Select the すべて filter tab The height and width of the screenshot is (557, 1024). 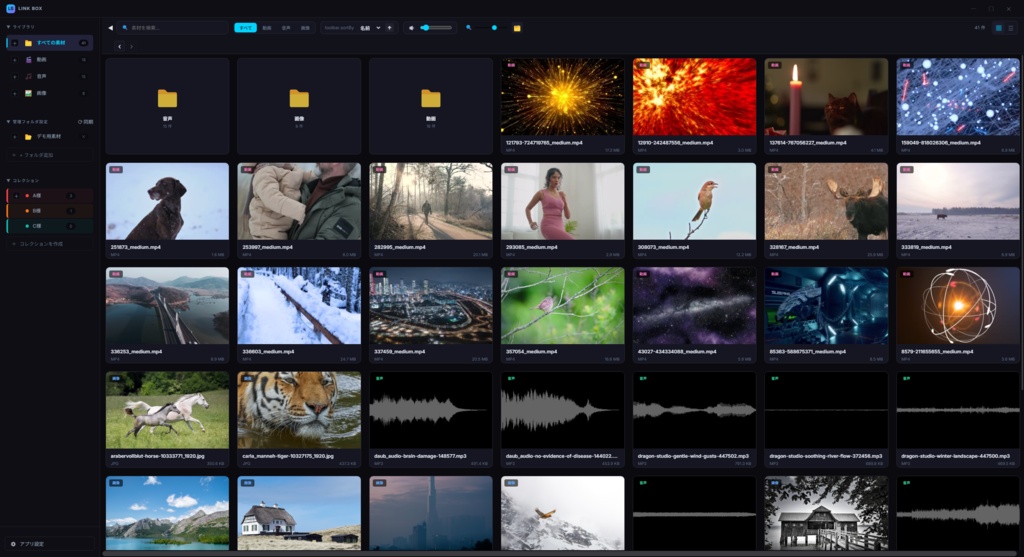246,28
